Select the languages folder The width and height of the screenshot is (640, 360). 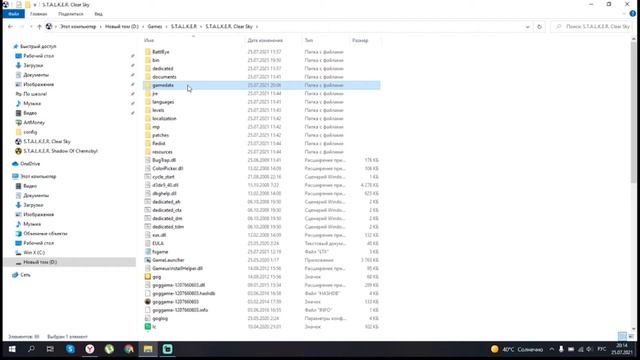(x=163, y=102)
